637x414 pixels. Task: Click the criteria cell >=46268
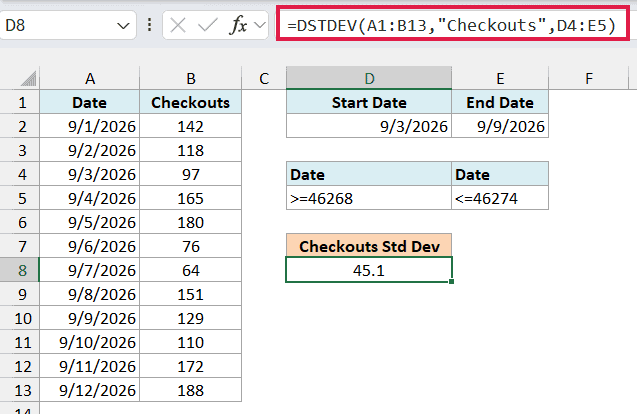click(369, 198)
